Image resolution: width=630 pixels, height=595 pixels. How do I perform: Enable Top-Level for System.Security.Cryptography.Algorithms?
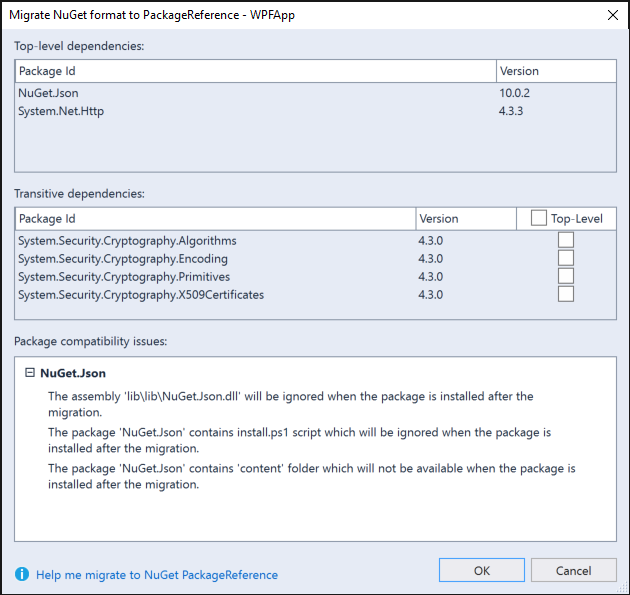tap(566, 240)
